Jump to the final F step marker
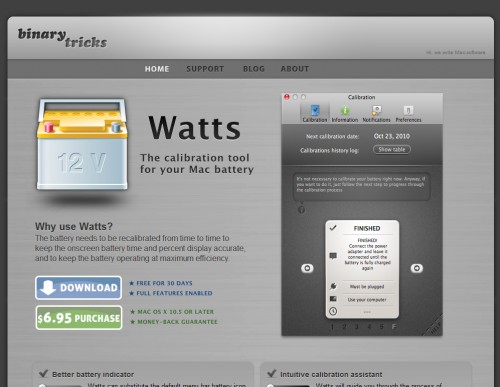Viewport: 500px width, 387px height. pos(394,327)
